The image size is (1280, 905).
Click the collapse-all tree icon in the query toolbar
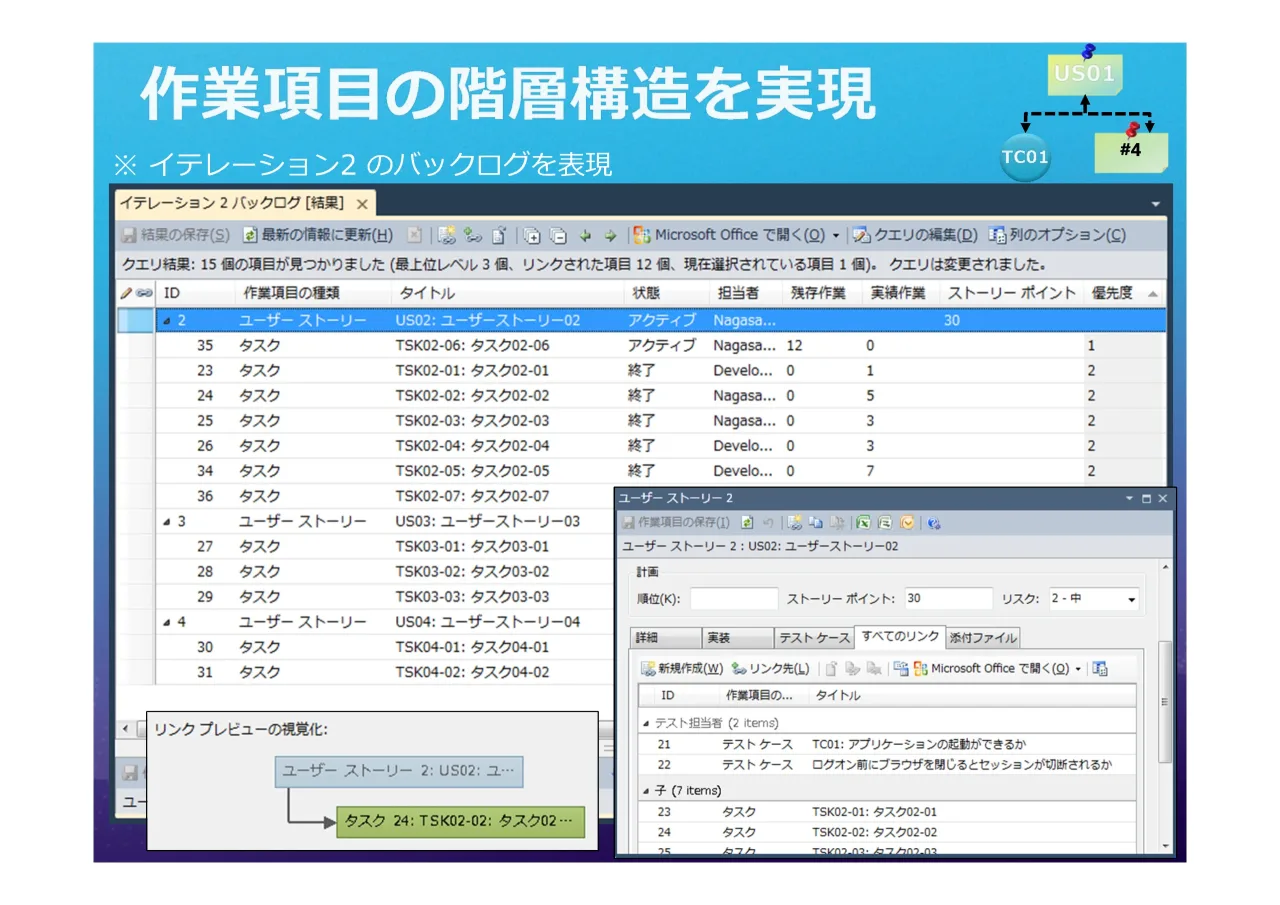(x=559, y=236)
